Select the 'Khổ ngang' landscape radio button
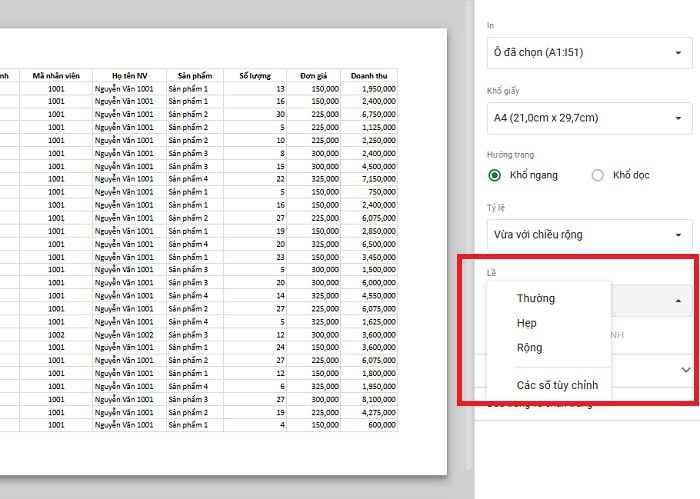The width and height of the screenshot is (700, 499). pyautogui.click(x=495, y=175)
